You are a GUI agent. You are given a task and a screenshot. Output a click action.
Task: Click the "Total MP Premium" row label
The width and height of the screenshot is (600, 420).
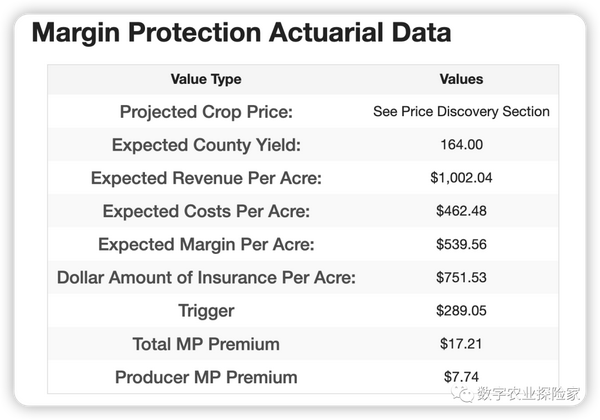pos(206,344)
